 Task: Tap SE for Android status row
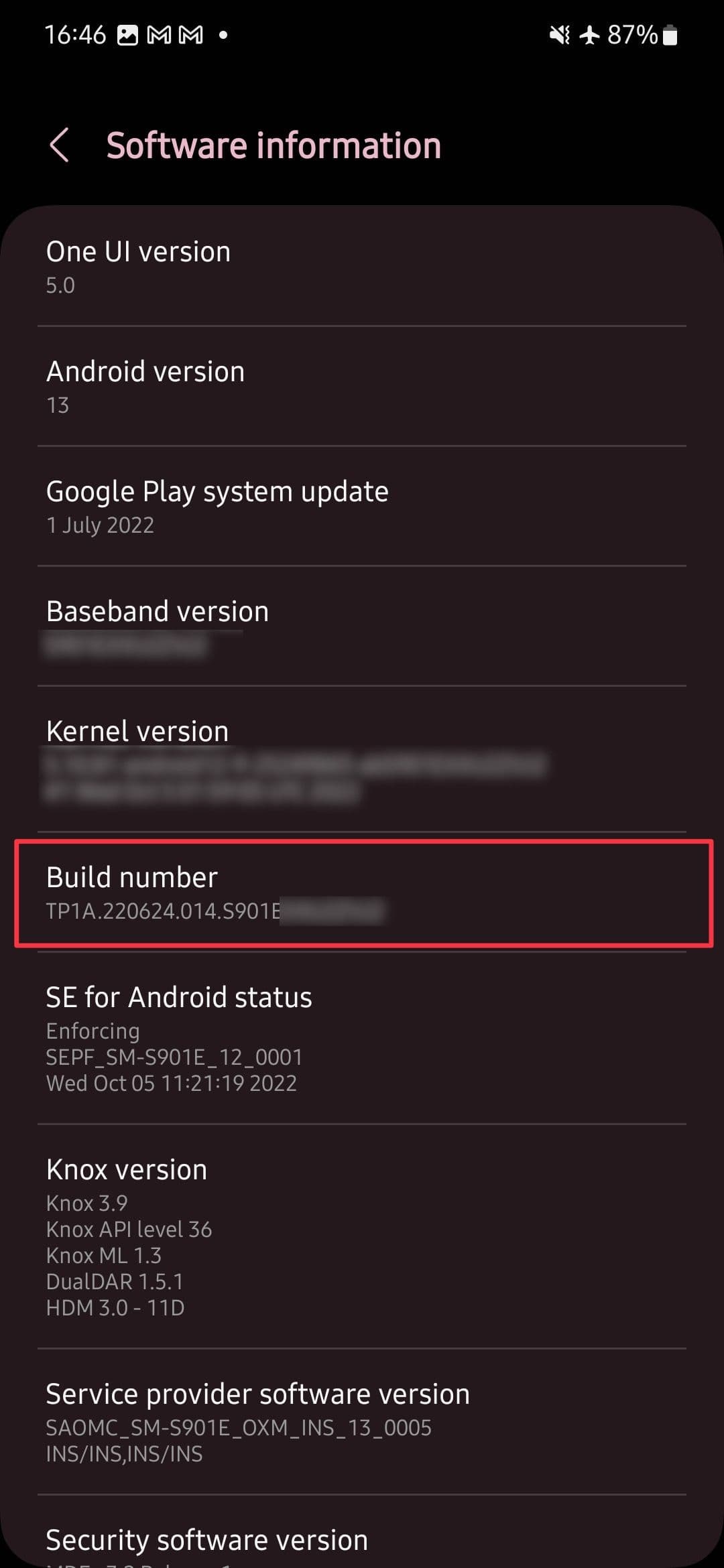(x=362, y=1038)
